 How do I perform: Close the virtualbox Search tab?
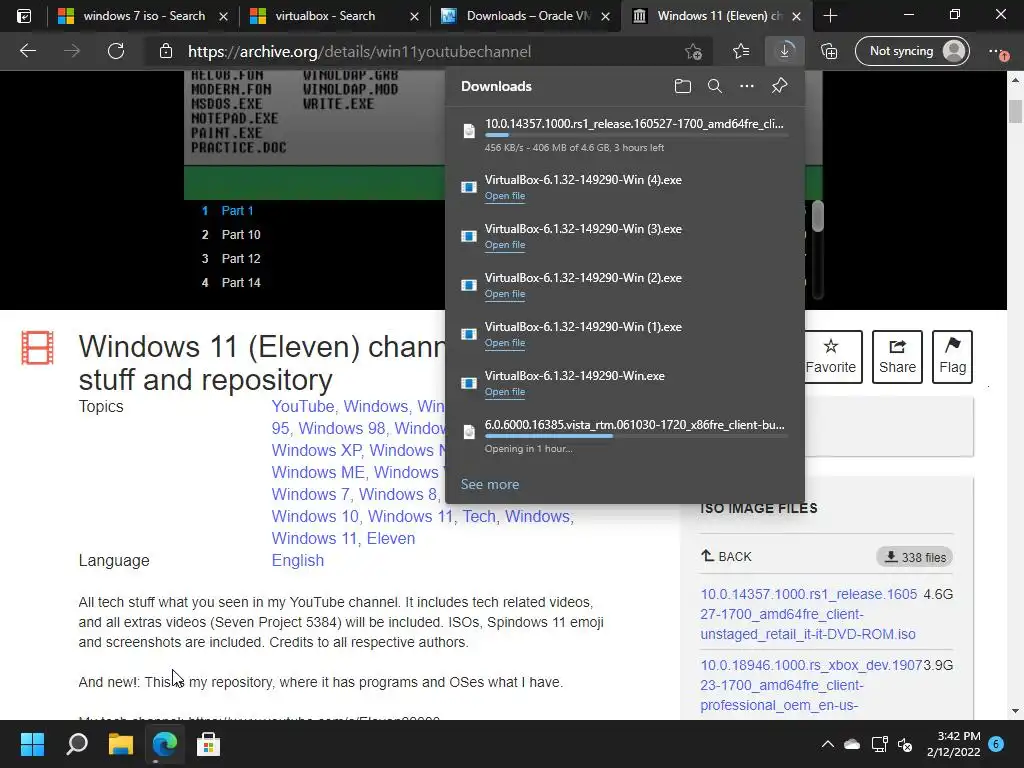[414, 16]
